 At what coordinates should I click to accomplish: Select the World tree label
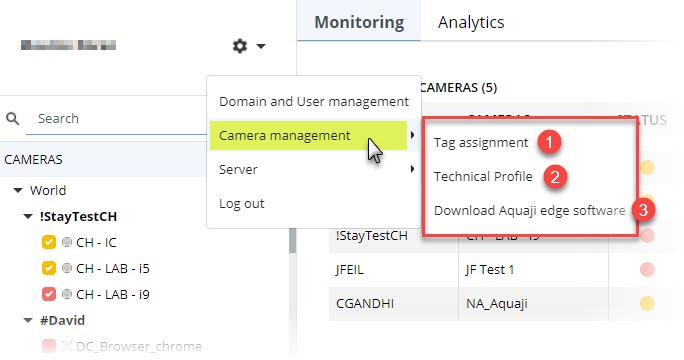click(48, 190)
